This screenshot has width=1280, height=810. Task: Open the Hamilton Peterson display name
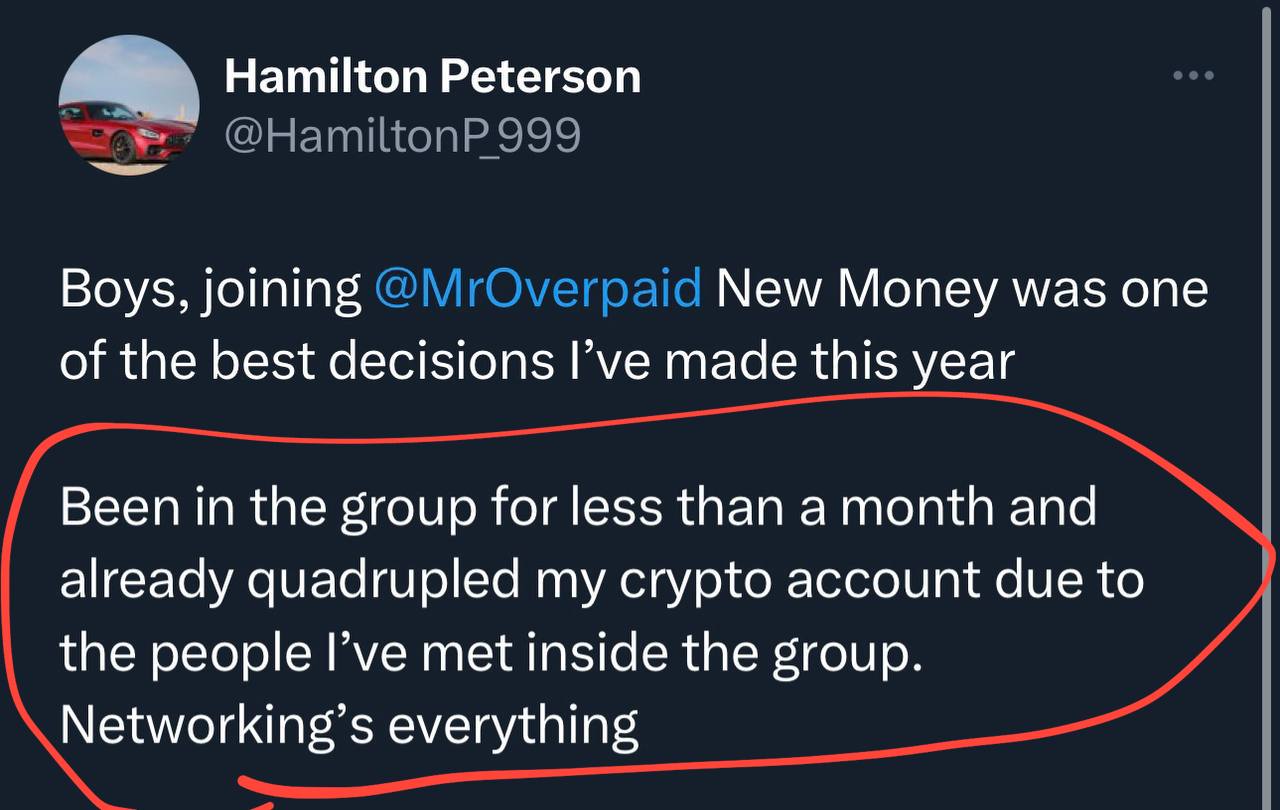click(x=432, y=77)
